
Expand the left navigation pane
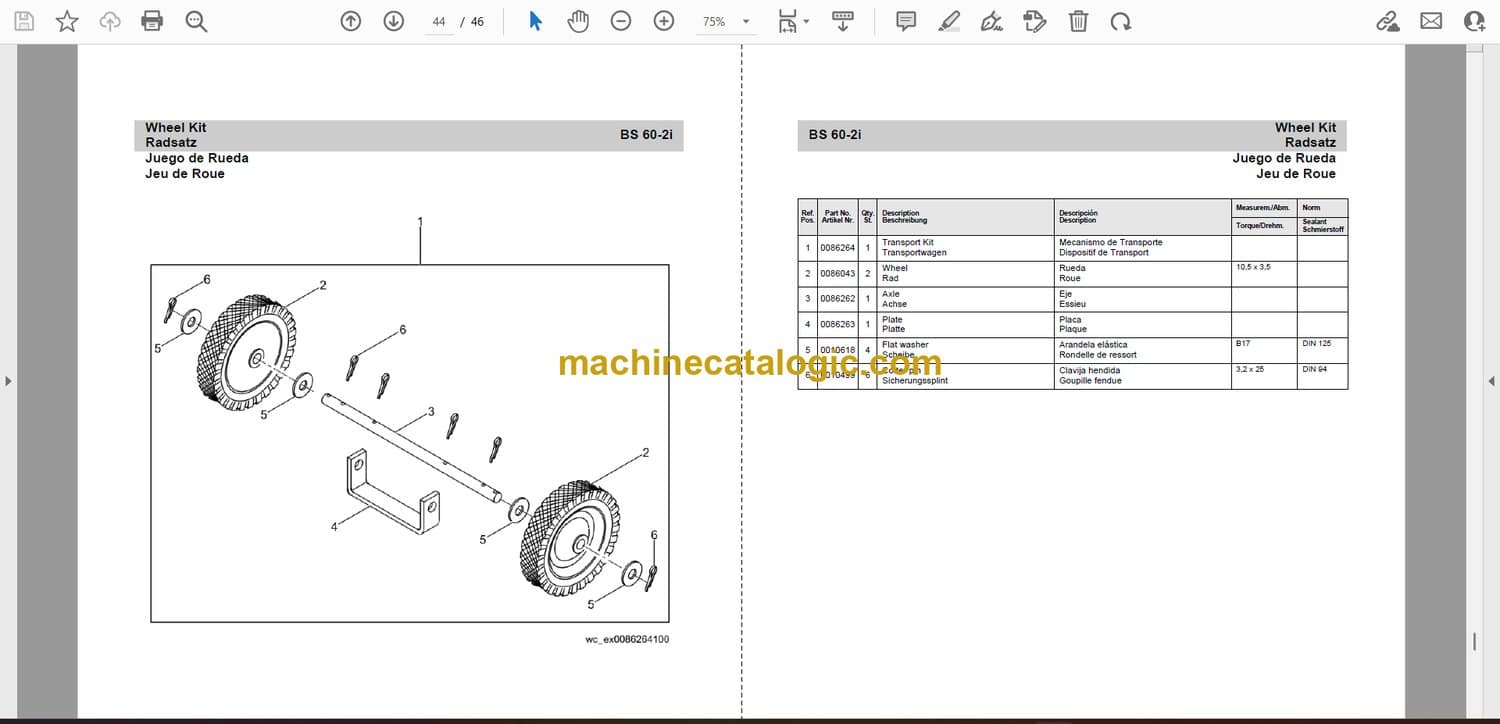pyautogui.click(x=8, y=381)
